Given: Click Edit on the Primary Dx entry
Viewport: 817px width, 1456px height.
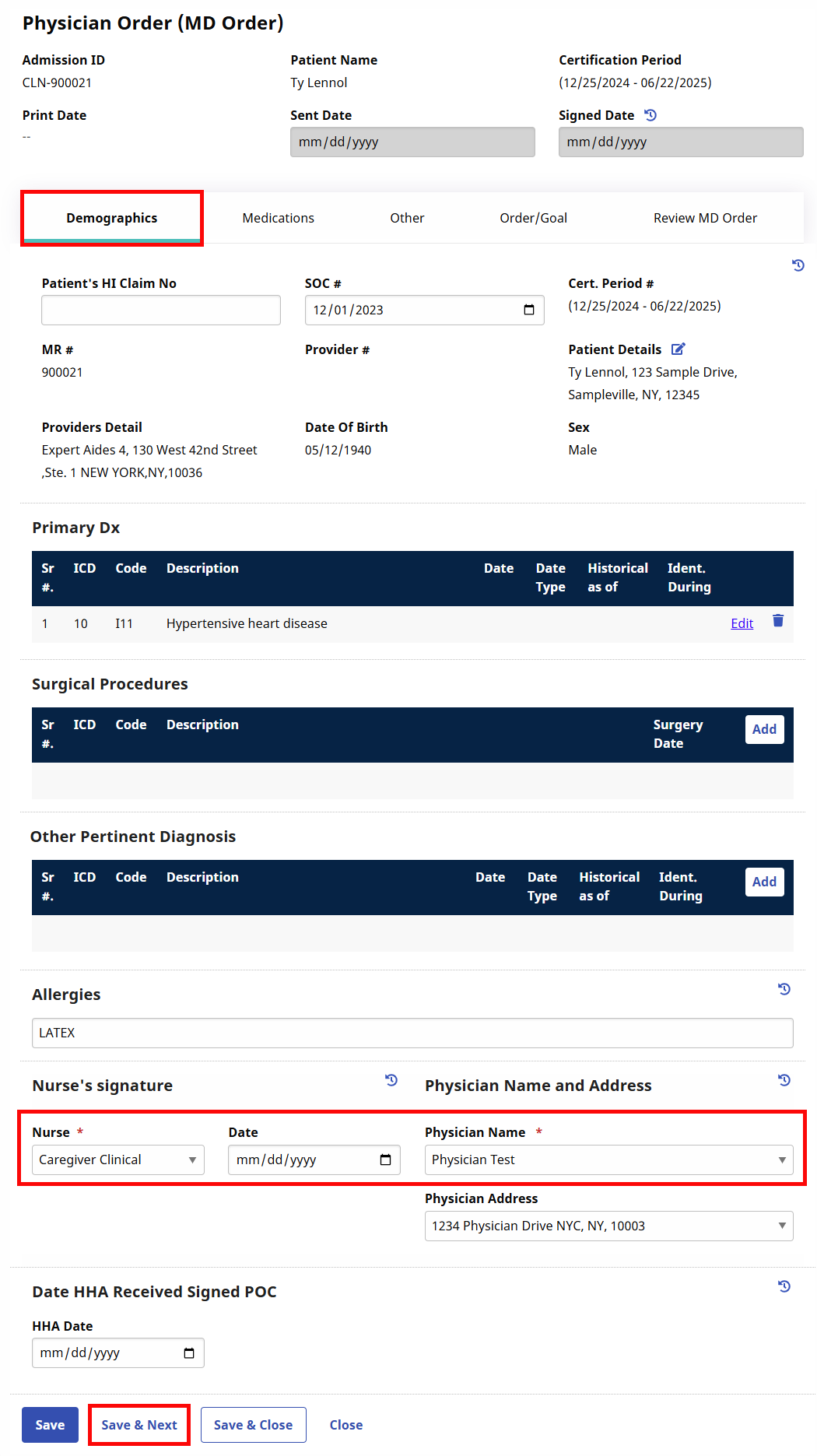Looking at the screenshot, I should 741,623.
